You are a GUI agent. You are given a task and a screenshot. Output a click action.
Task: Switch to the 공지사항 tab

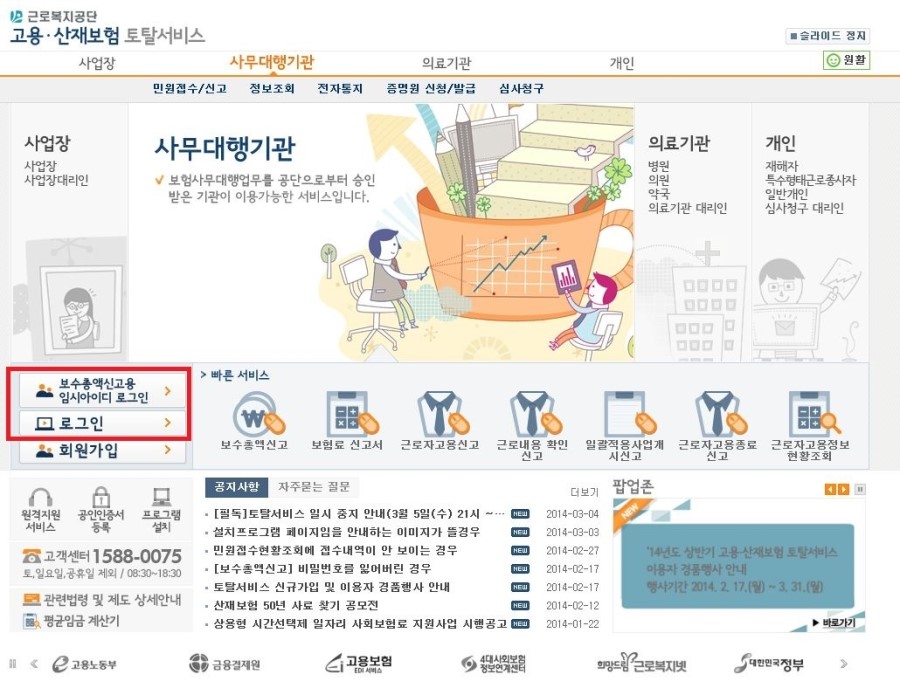236,487
